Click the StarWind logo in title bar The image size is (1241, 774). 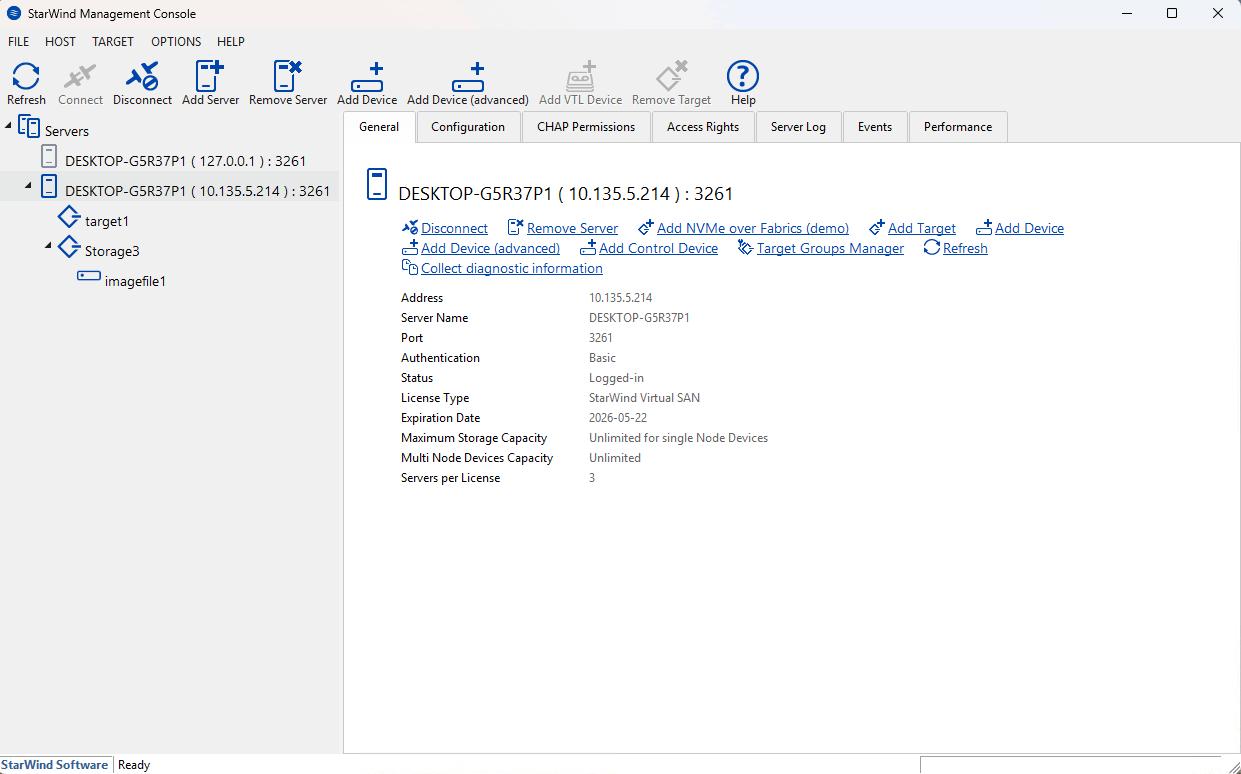pos(15,14)
